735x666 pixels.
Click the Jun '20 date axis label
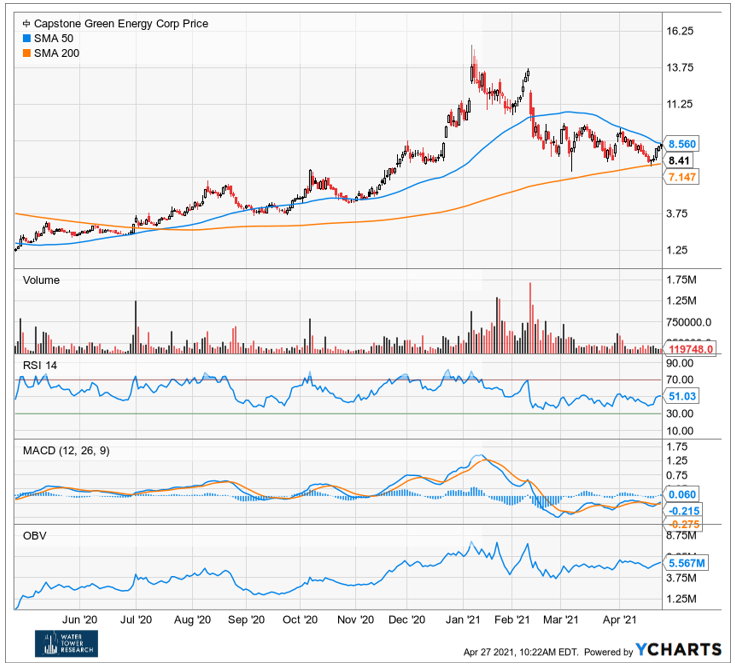pos(80,620)
